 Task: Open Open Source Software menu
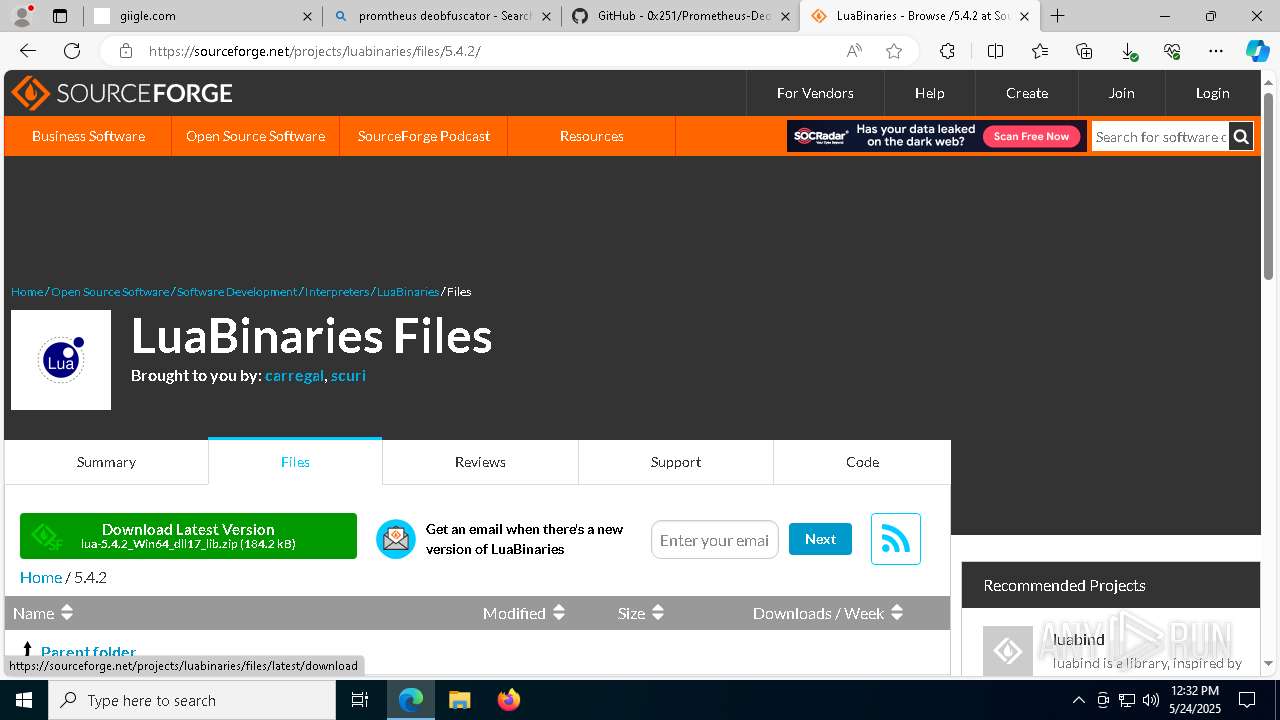[x=255, y=136]
